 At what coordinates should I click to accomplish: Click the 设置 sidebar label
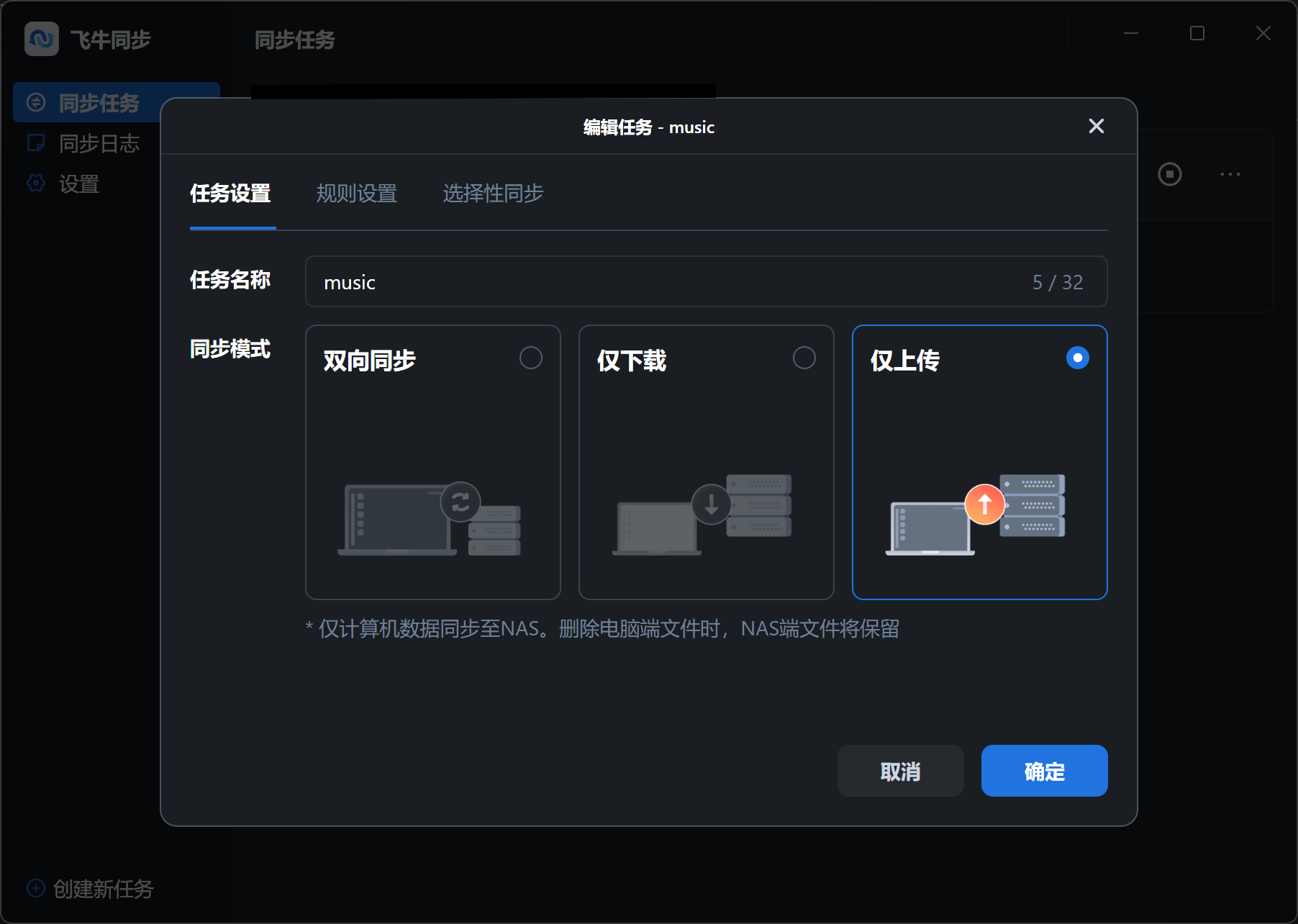click(79, 184)
